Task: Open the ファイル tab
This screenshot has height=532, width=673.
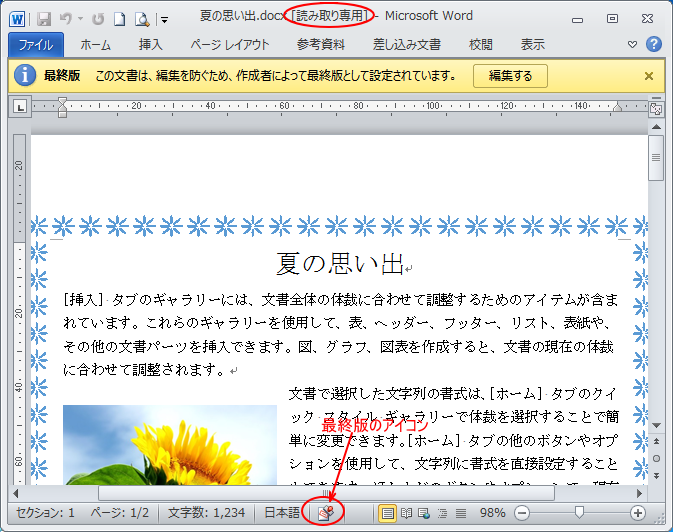Action: pos(36,44)
